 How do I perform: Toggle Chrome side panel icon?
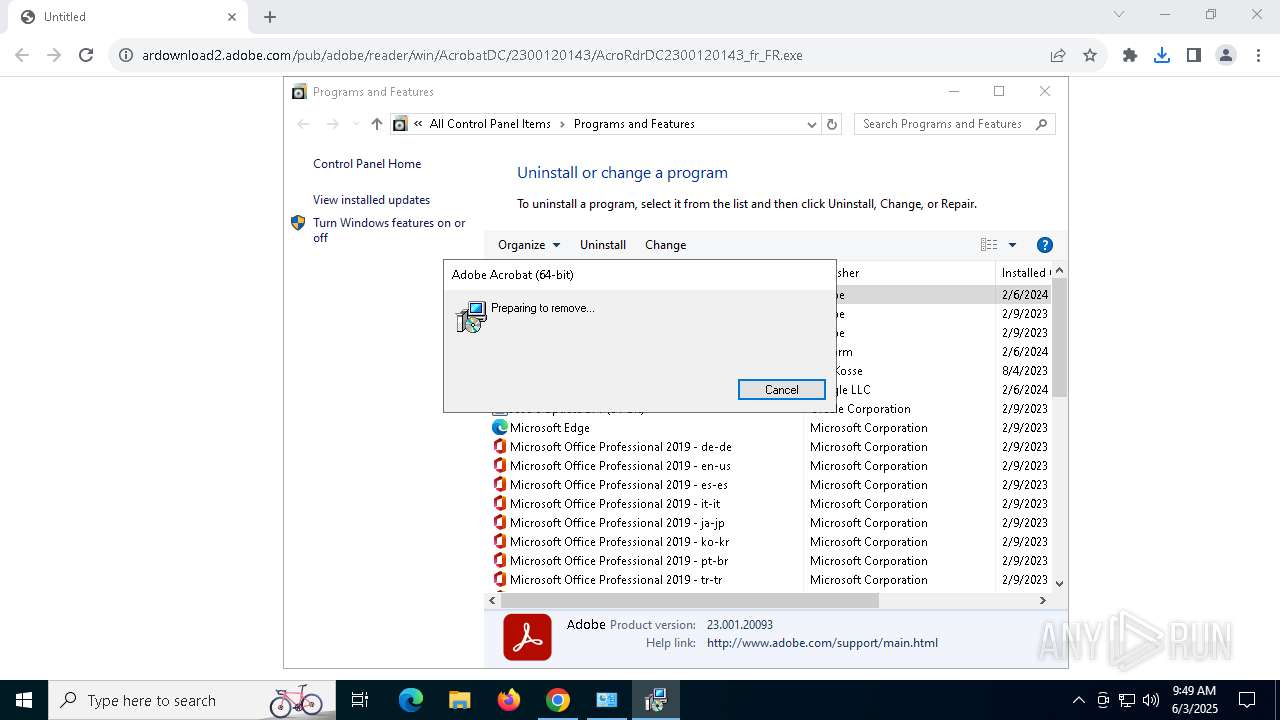coord(1194,55)
